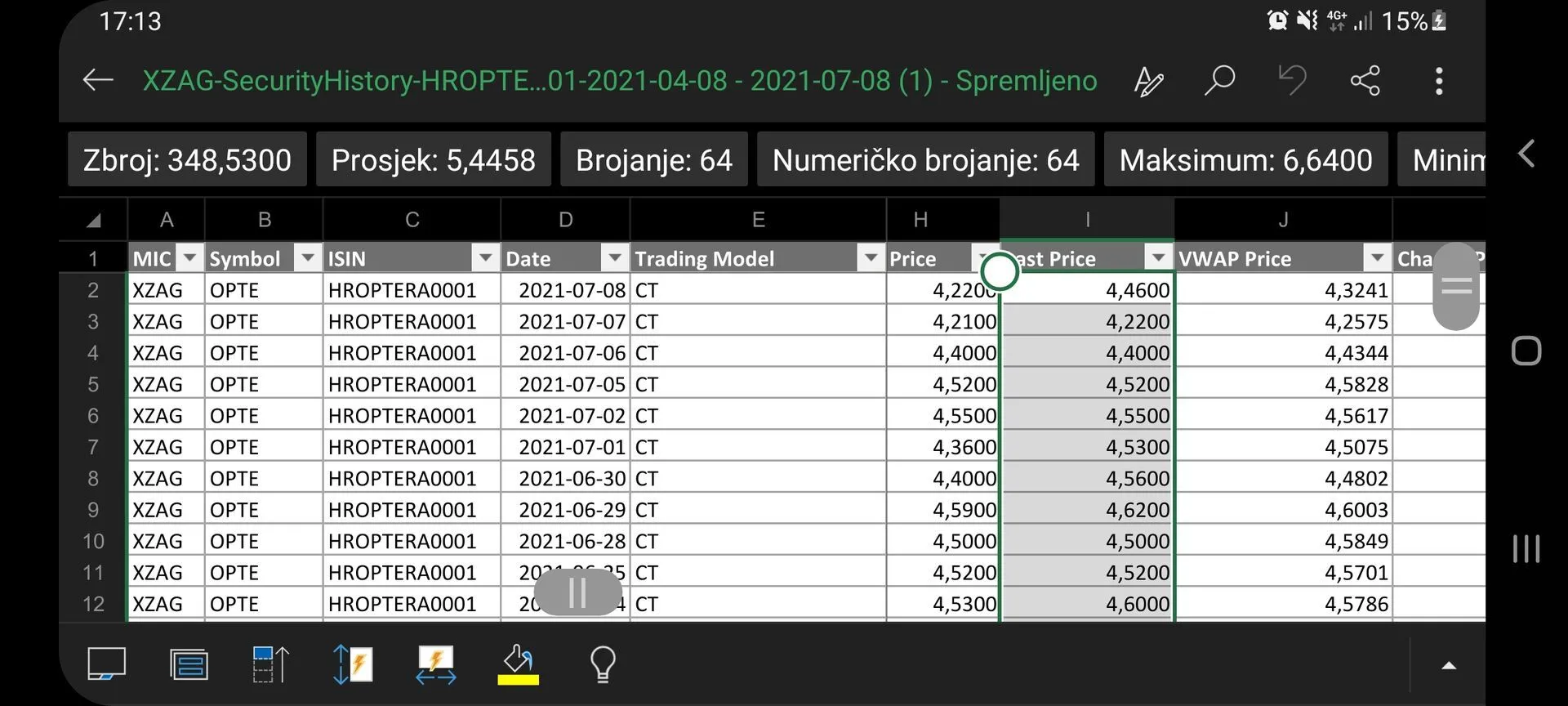Image resolution: width=1568 pixels, height=706 pixels.
Task: Select Trading Model cell CT in row 6
Action: click(759, 416)
